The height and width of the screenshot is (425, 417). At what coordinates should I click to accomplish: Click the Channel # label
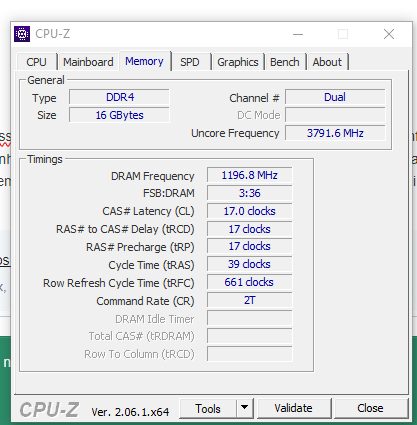coord(254,98)
